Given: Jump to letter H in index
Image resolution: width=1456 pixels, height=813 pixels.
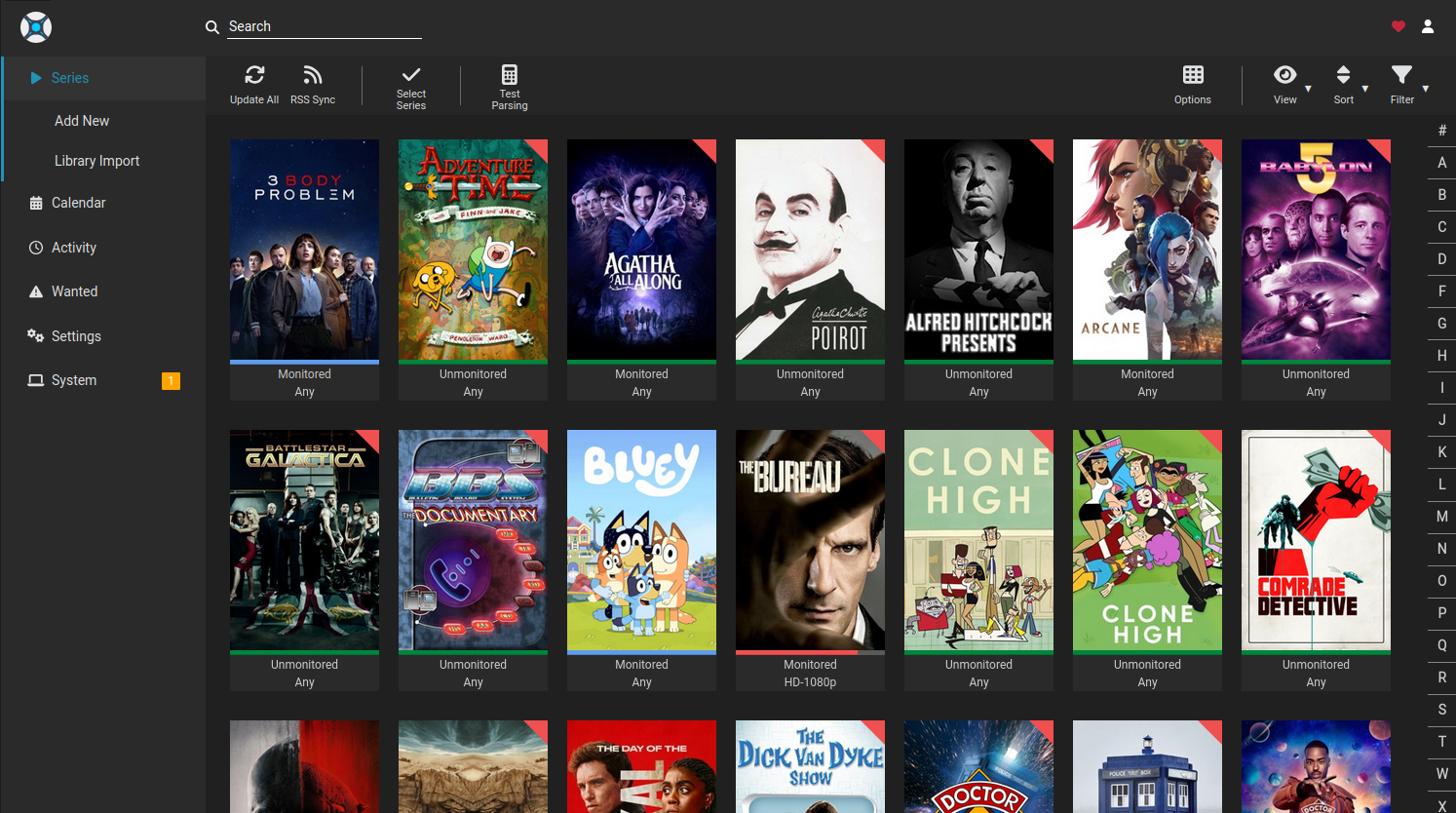Looking at the screenshot, I should [1442, 356].
